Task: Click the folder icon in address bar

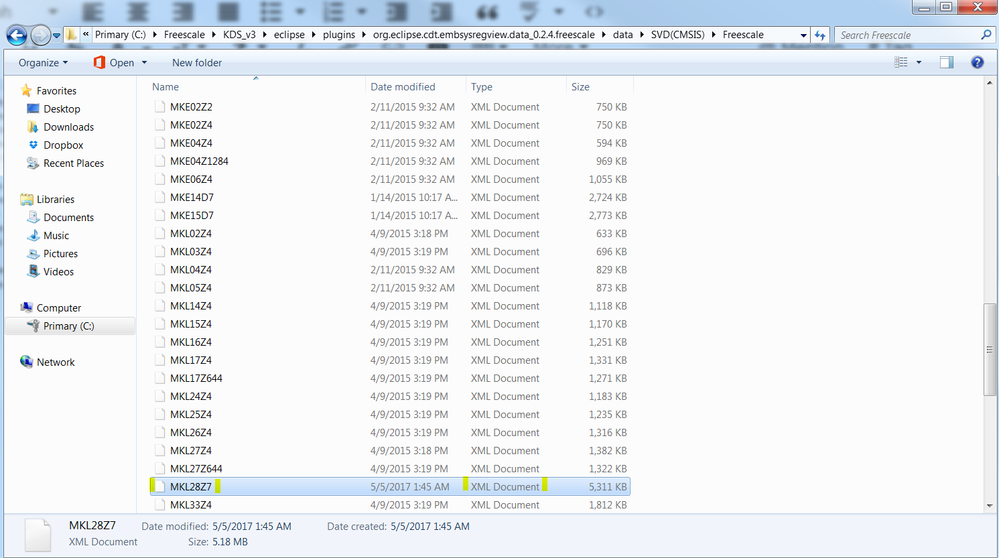Action: tap(71, 34)
